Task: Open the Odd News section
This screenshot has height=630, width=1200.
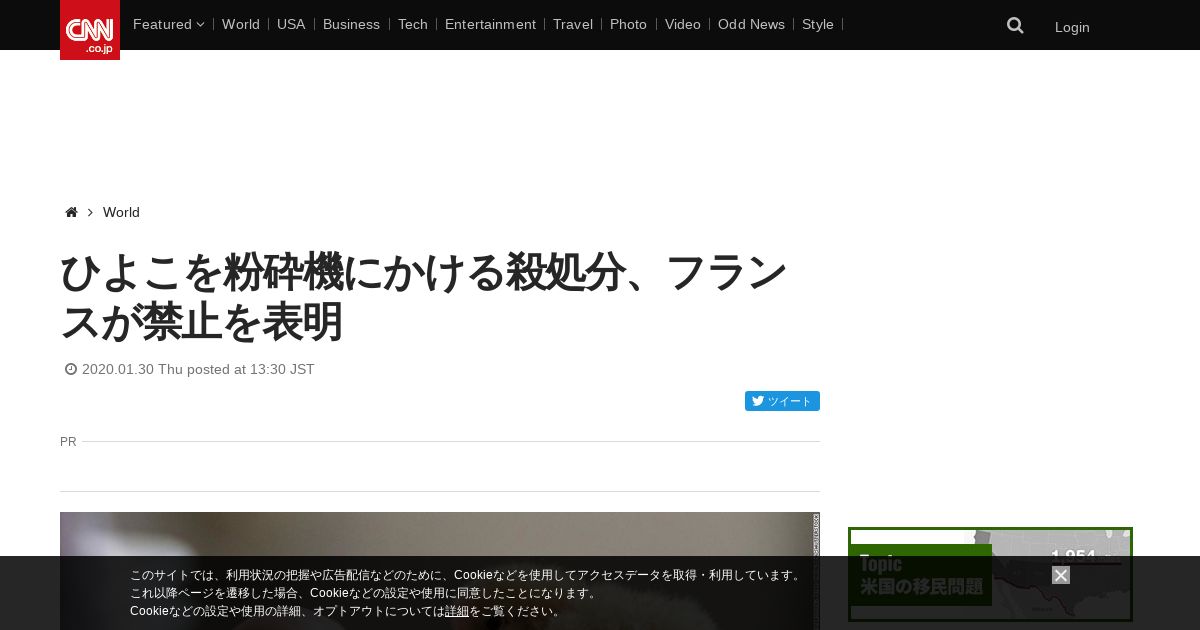Action: pyautogui.click(x=751, y=24)
